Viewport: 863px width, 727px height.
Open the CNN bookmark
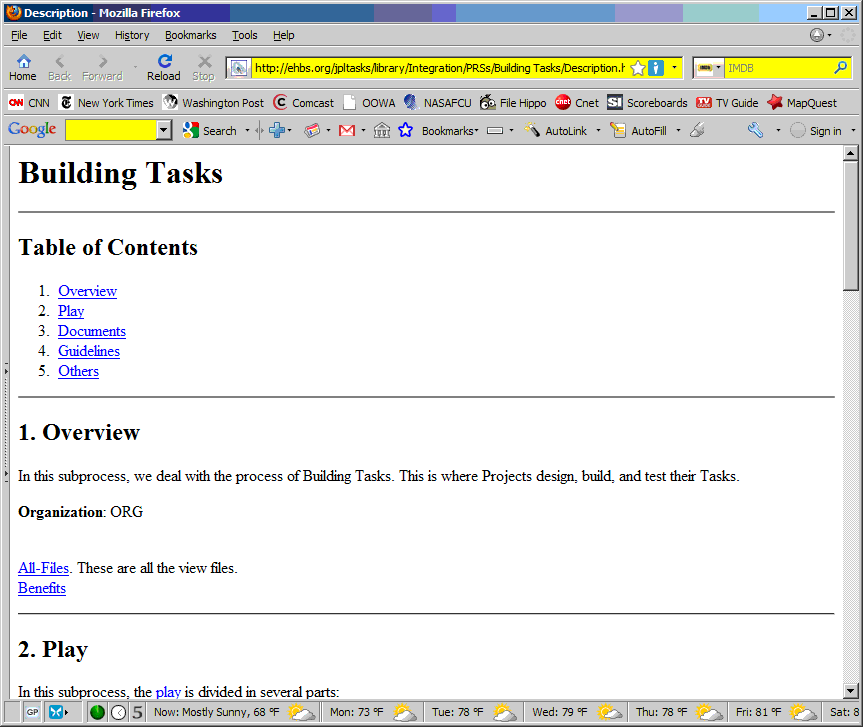tap(30, 103)
